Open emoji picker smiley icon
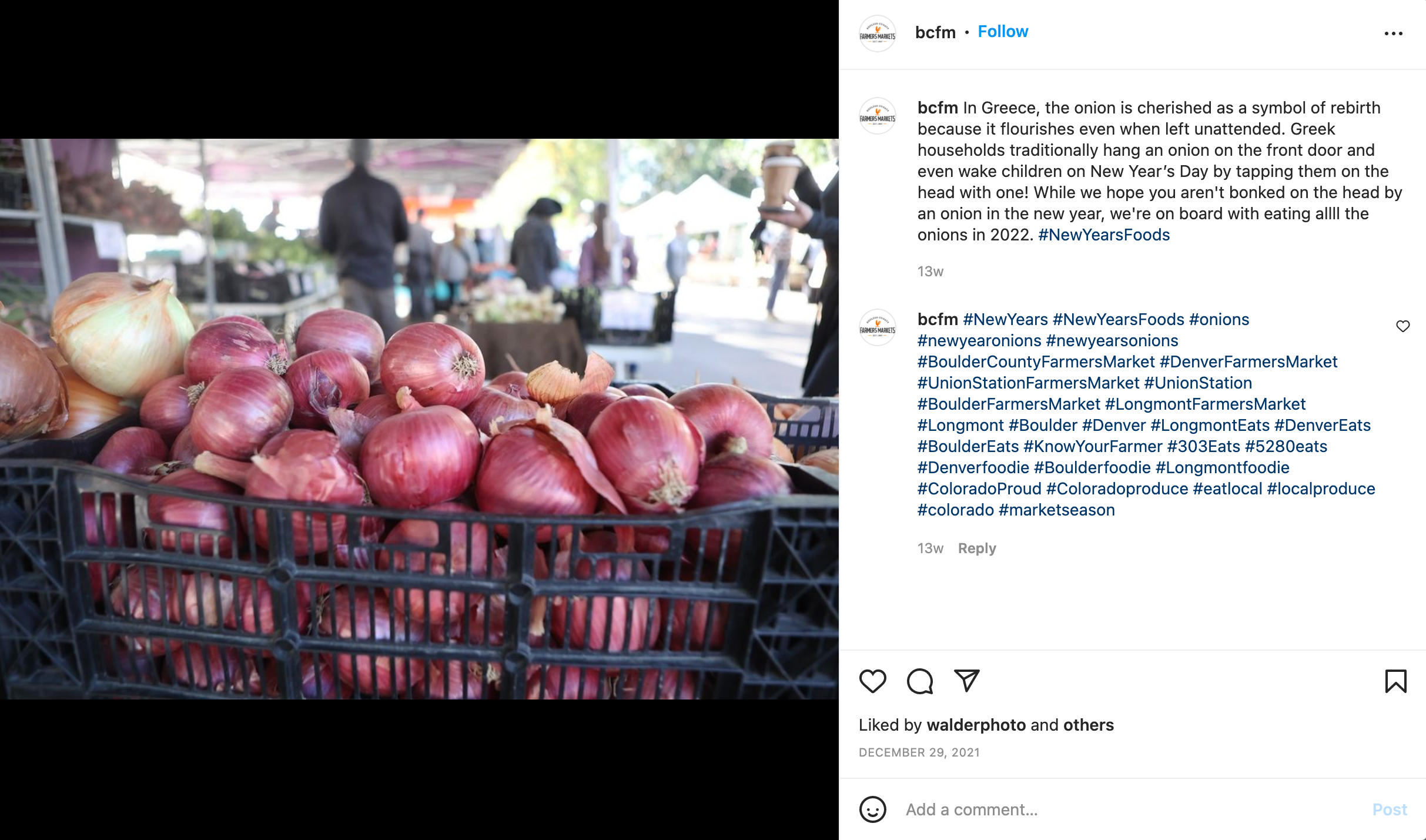The image size is (1426, 840). coord(872,809)
